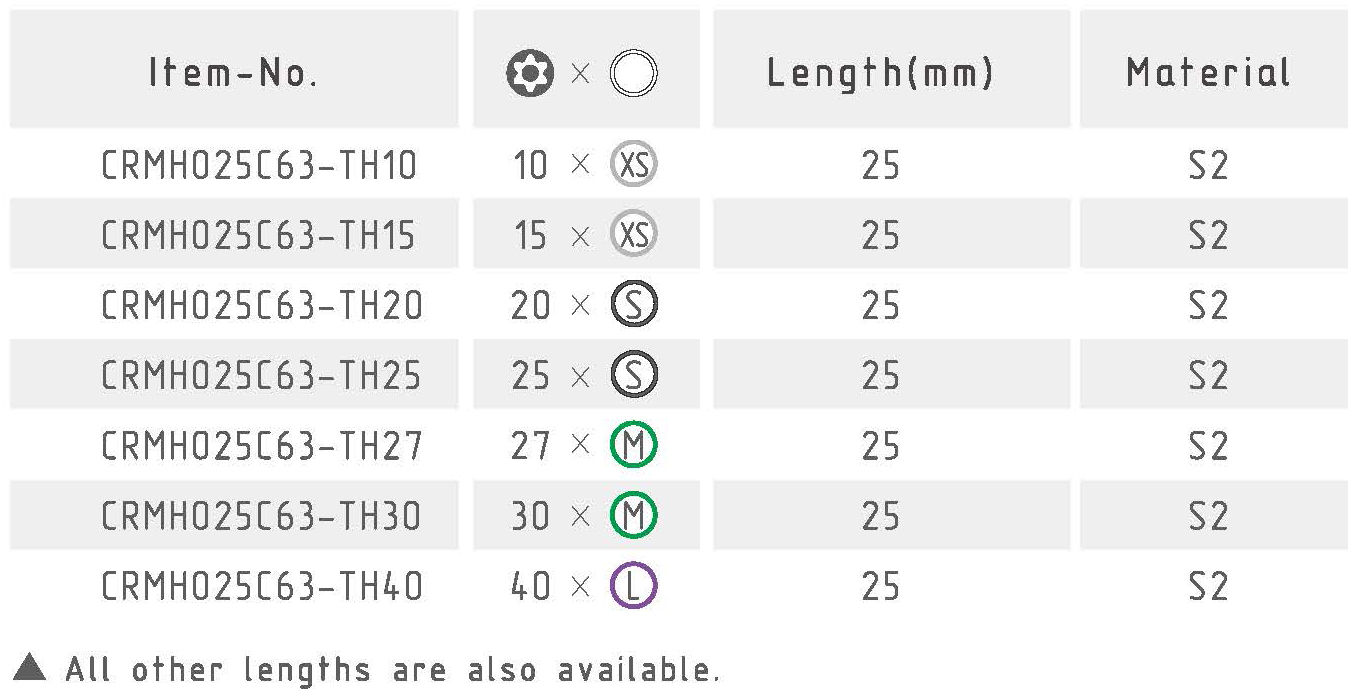Open item CRMH025C63-TH10
This screenshot has height=689, width=1356.
click(x=259, y=165)
